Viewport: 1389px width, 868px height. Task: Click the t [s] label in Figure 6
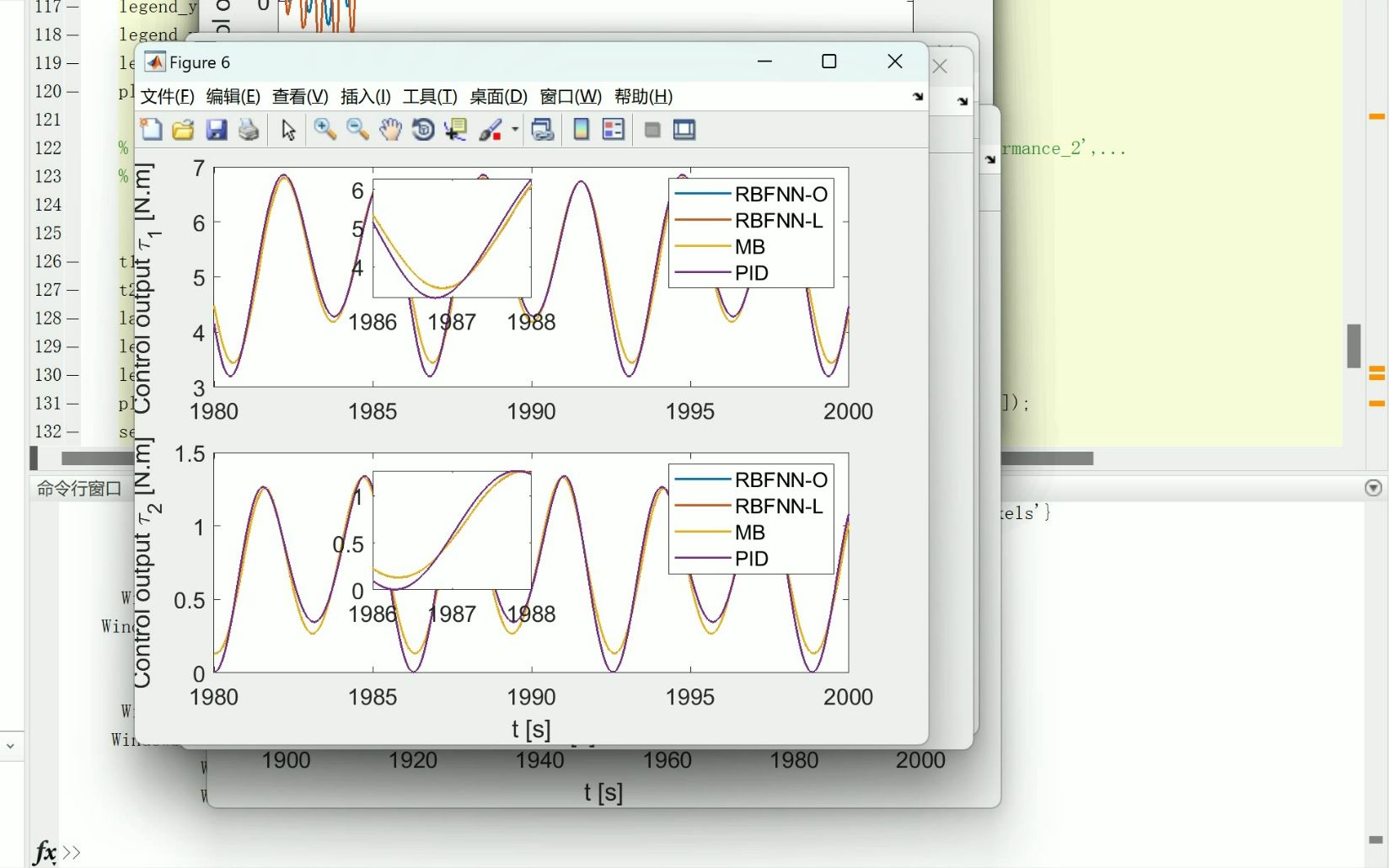point(531,729)
